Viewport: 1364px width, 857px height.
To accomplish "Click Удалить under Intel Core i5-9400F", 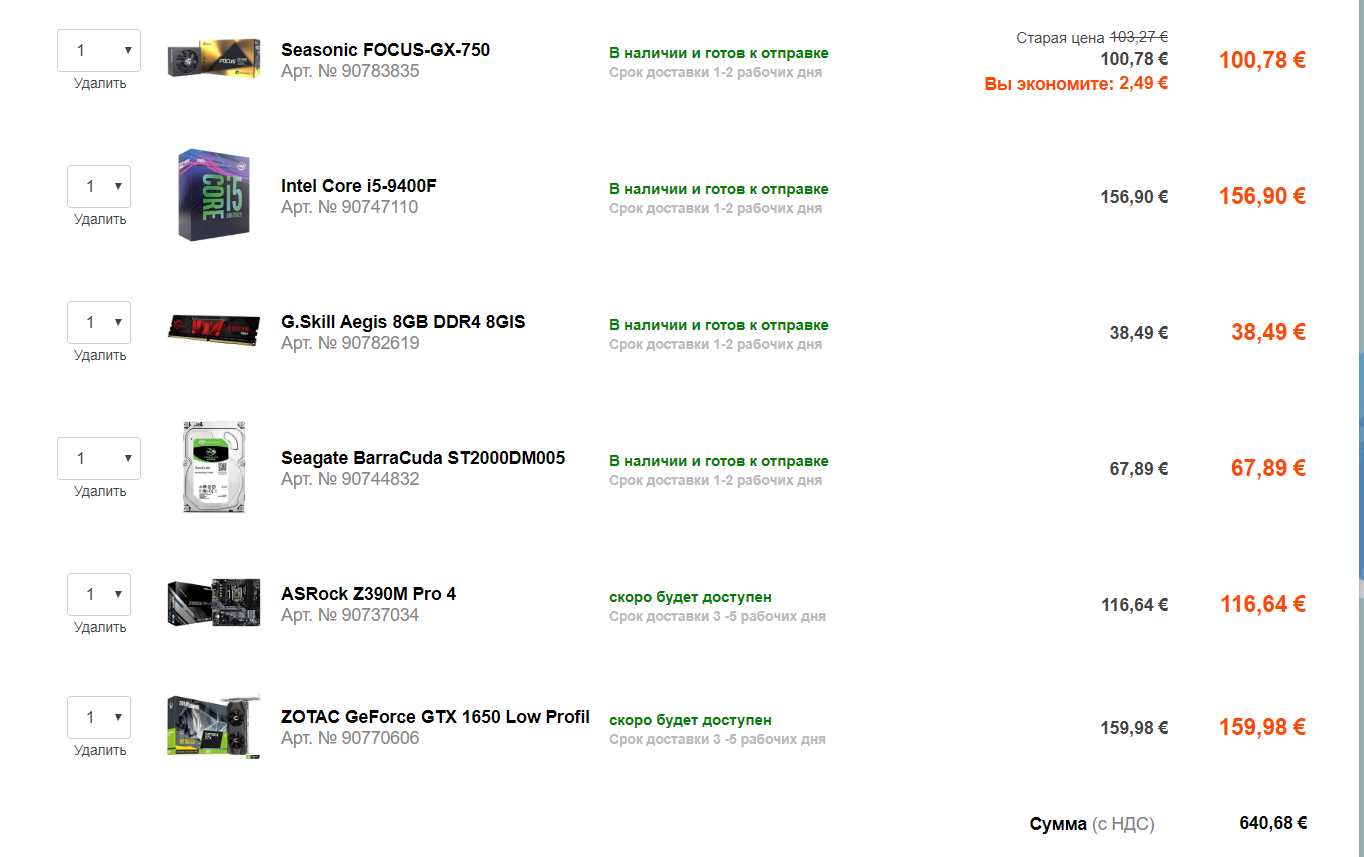I will click(100, 220).
